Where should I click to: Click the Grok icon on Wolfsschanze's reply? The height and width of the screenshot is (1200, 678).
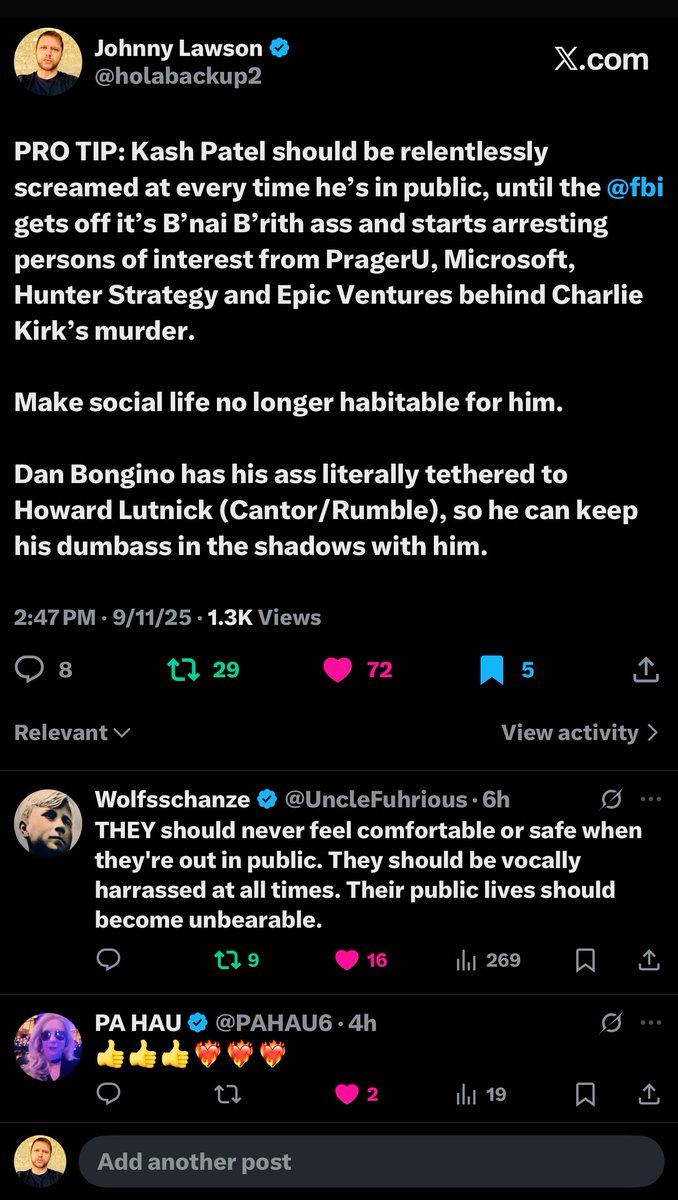pyautogui.click(x=611, y=799)
